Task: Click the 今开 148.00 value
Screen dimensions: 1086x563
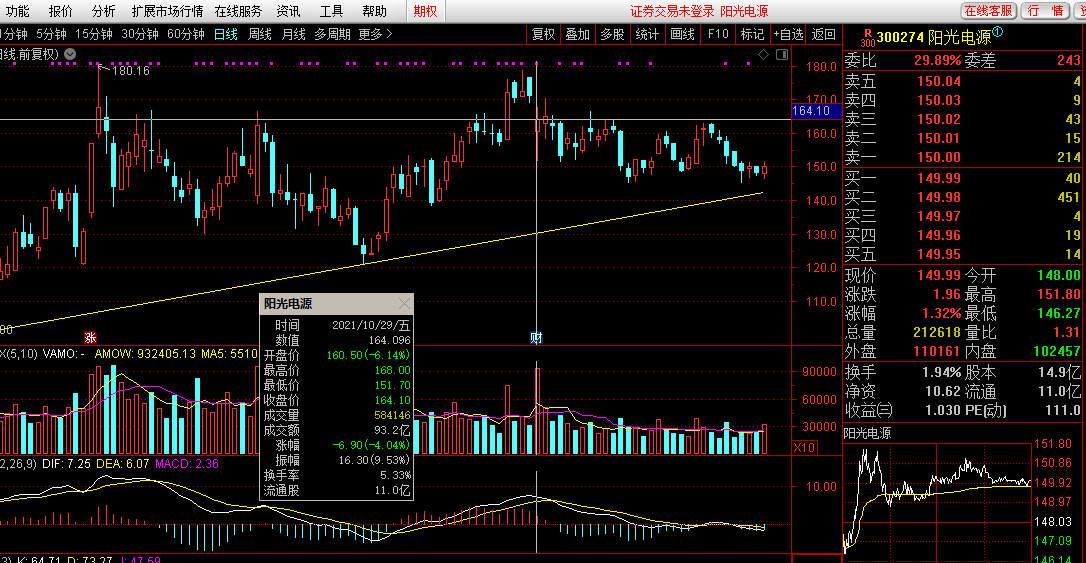Action: click(1058, 275)
